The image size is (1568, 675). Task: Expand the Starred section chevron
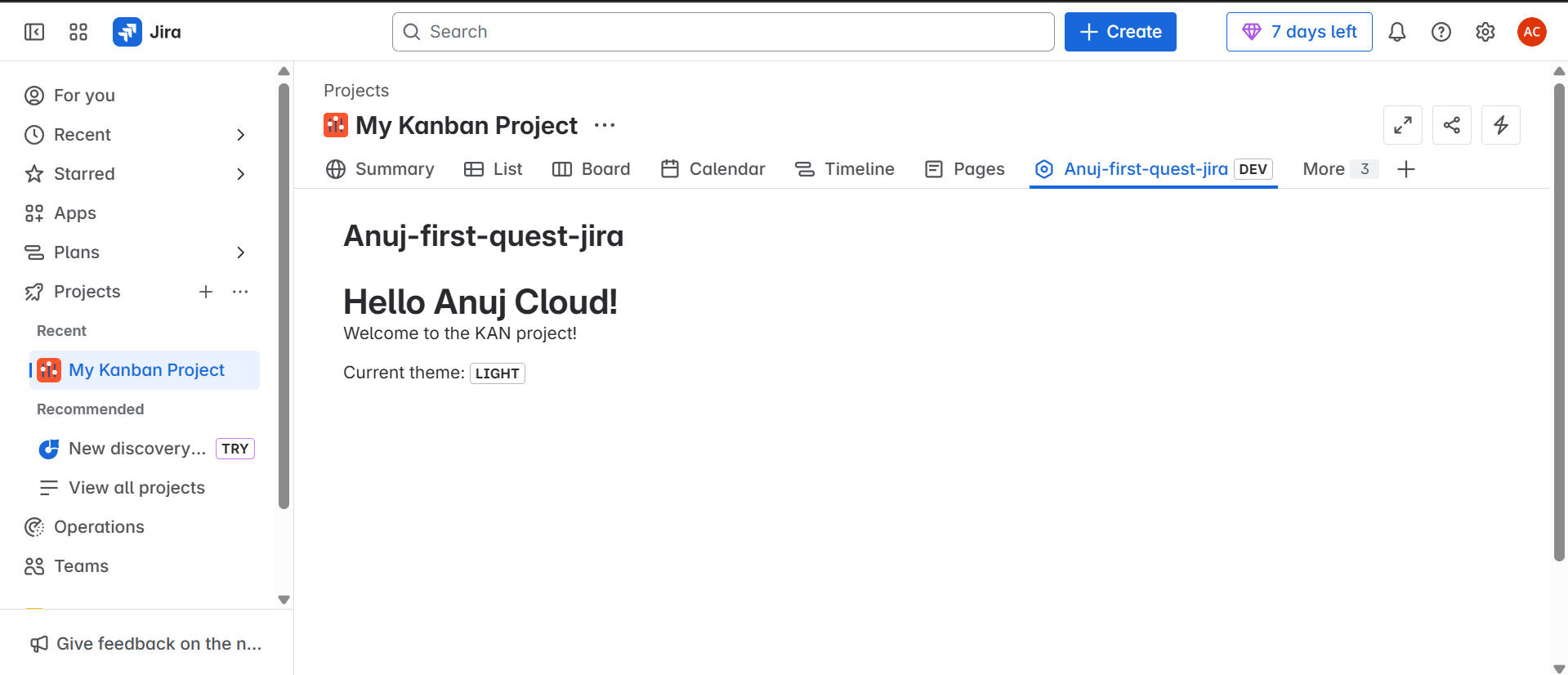click(x=240, y=174)
